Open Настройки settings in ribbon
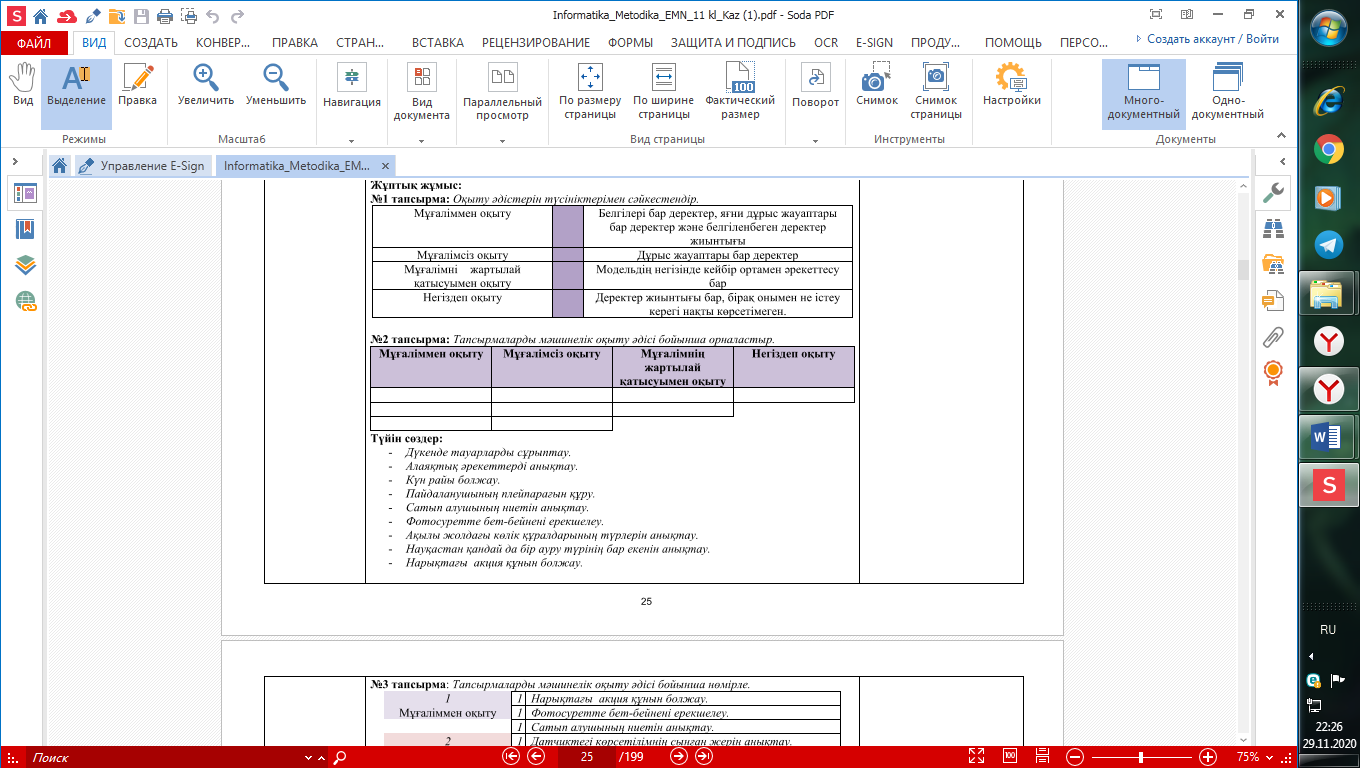Image resolution: width=1360 pixels, height=768 pixels. pyautogui.click(x=1011, y=86)
